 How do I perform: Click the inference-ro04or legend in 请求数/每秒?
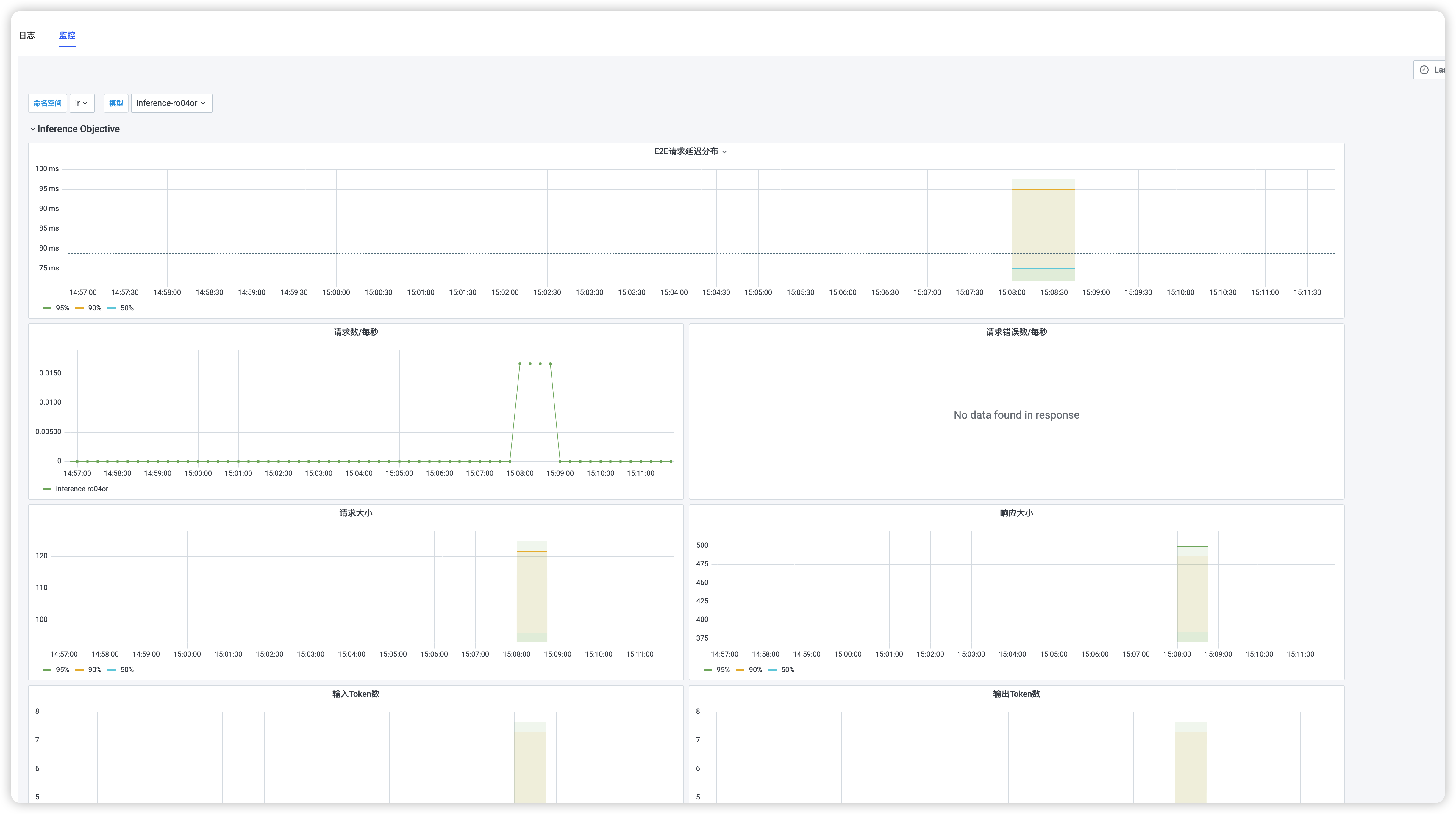click(x=81, y=489)
